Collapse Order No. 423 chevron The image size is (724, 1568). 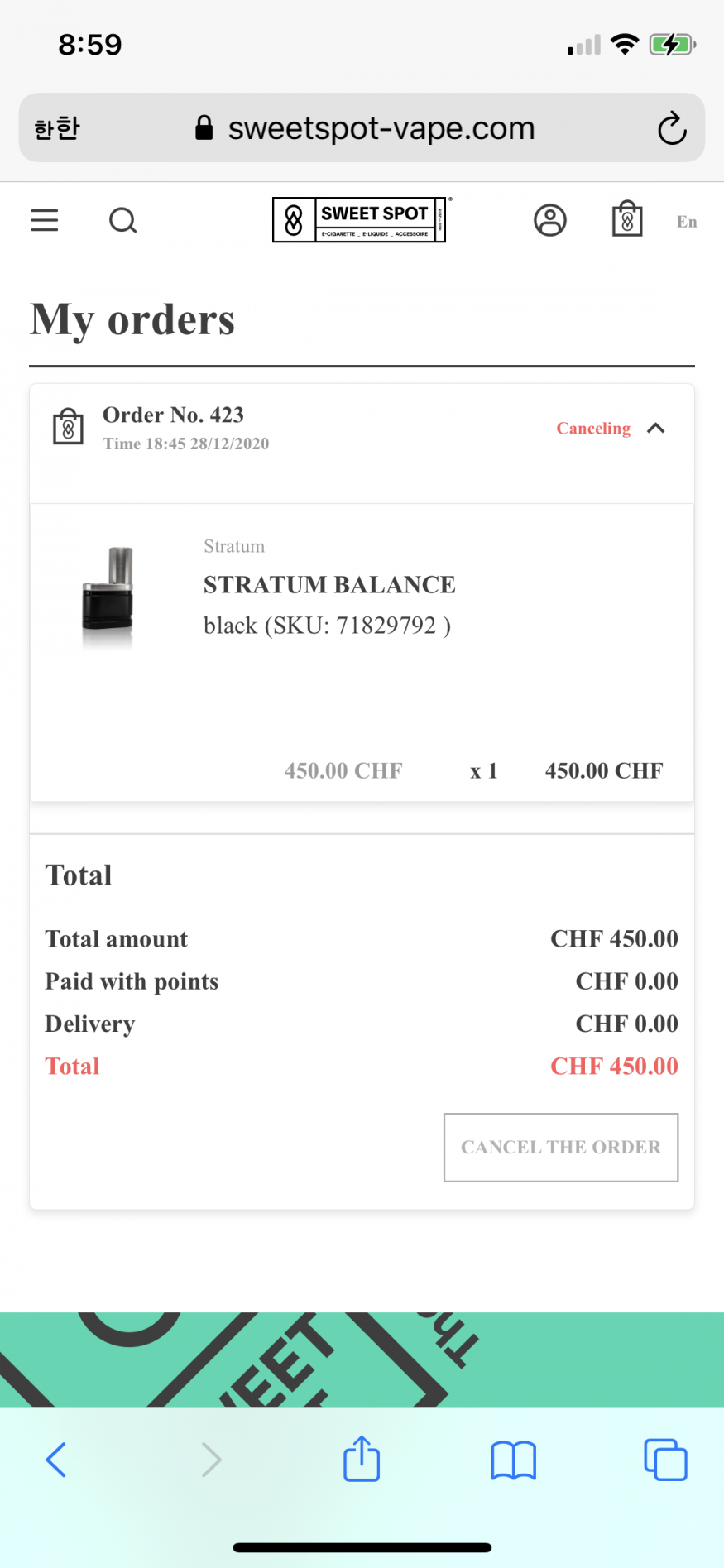point(656,428)
